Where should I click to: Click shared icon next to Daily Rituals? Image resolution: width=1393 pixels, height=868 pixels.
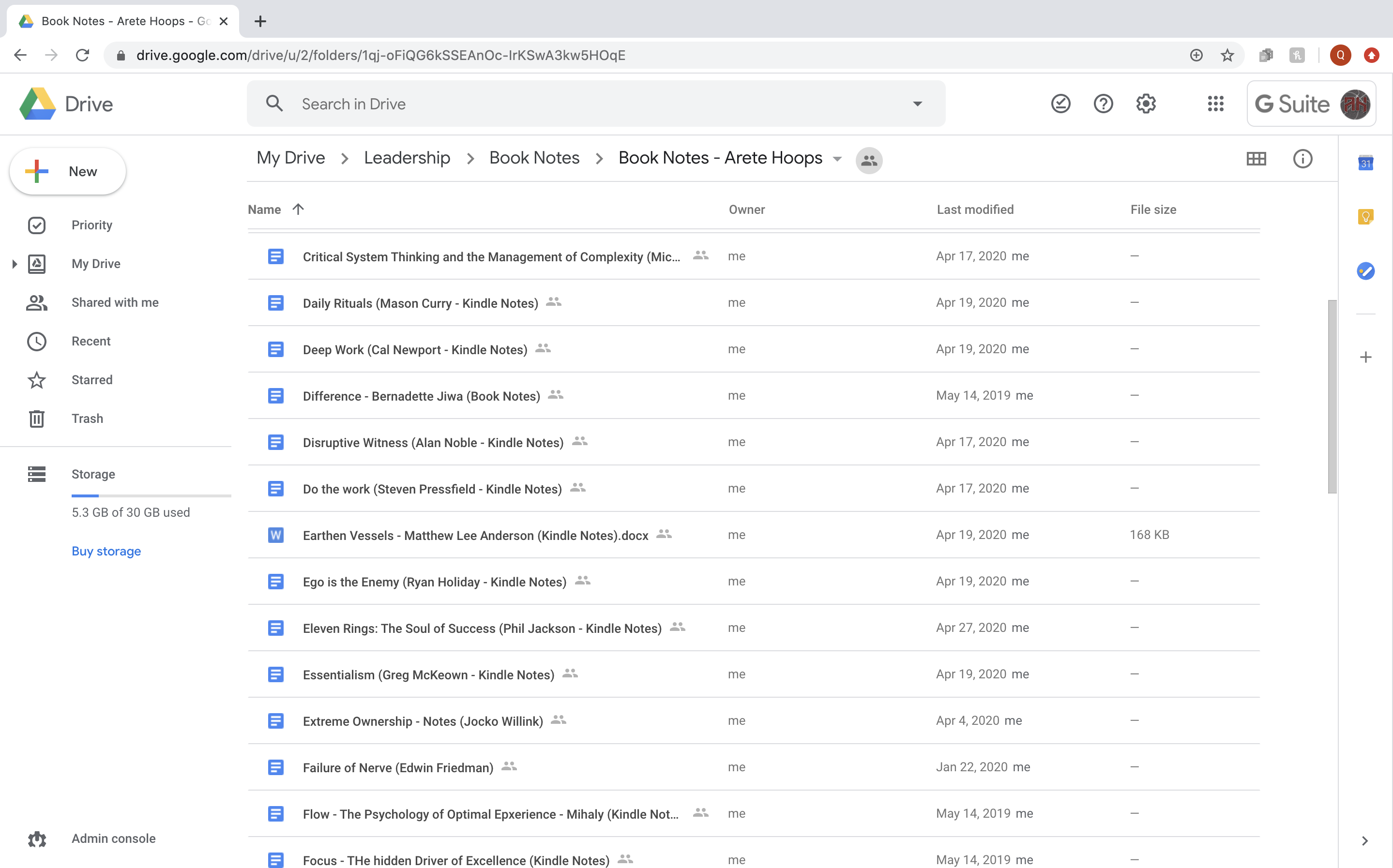point(554,302)
